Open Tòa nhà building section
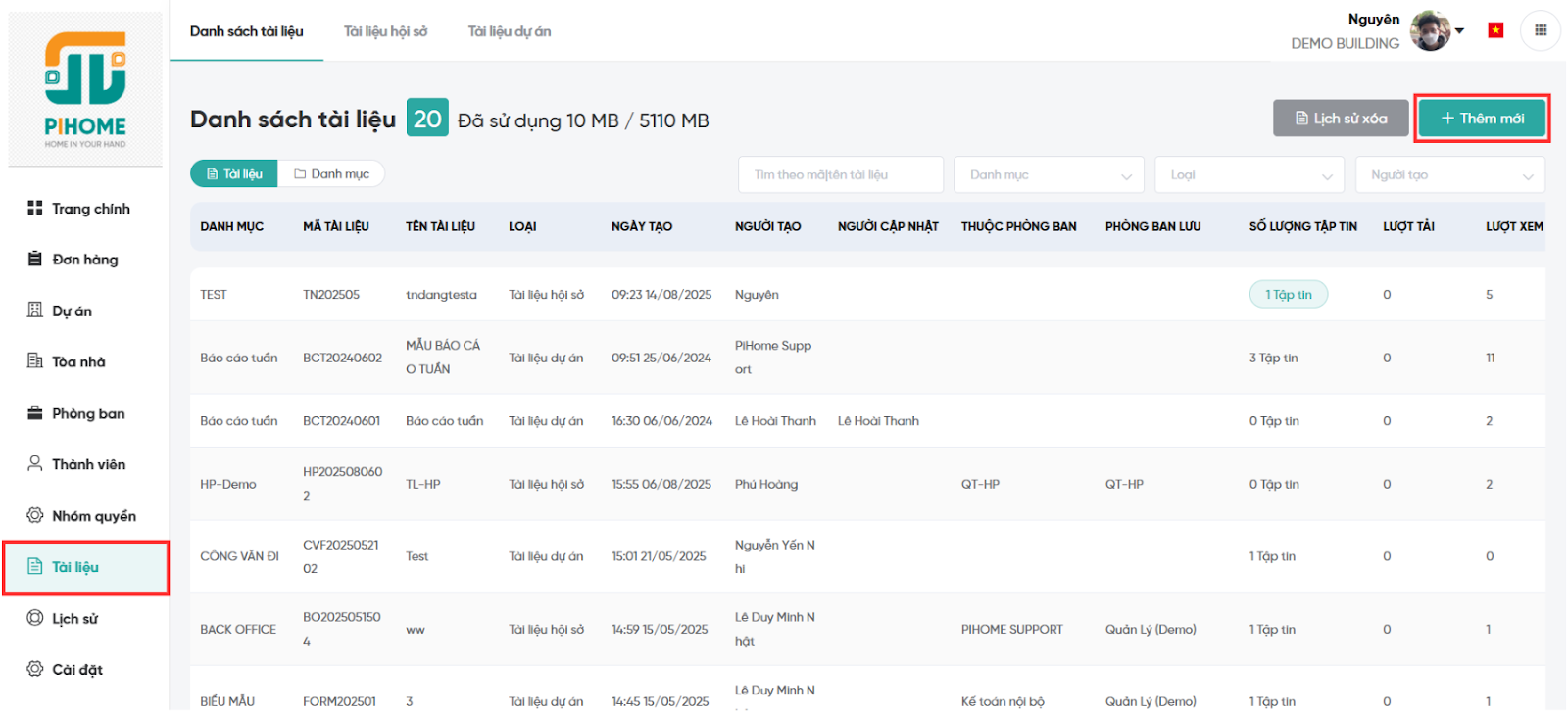The image size is (1568, 718). [x=78, y=362]
